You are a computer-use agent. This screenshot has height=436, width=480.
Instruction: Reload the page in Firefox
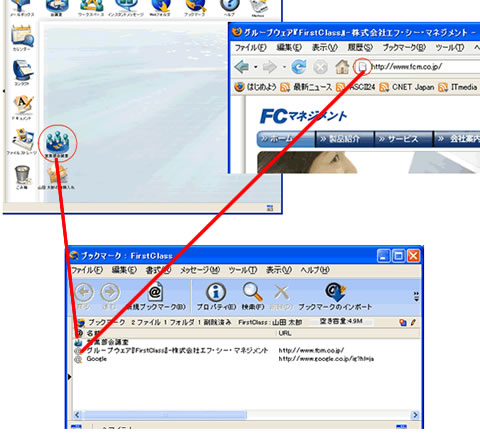tap(299, 67)
